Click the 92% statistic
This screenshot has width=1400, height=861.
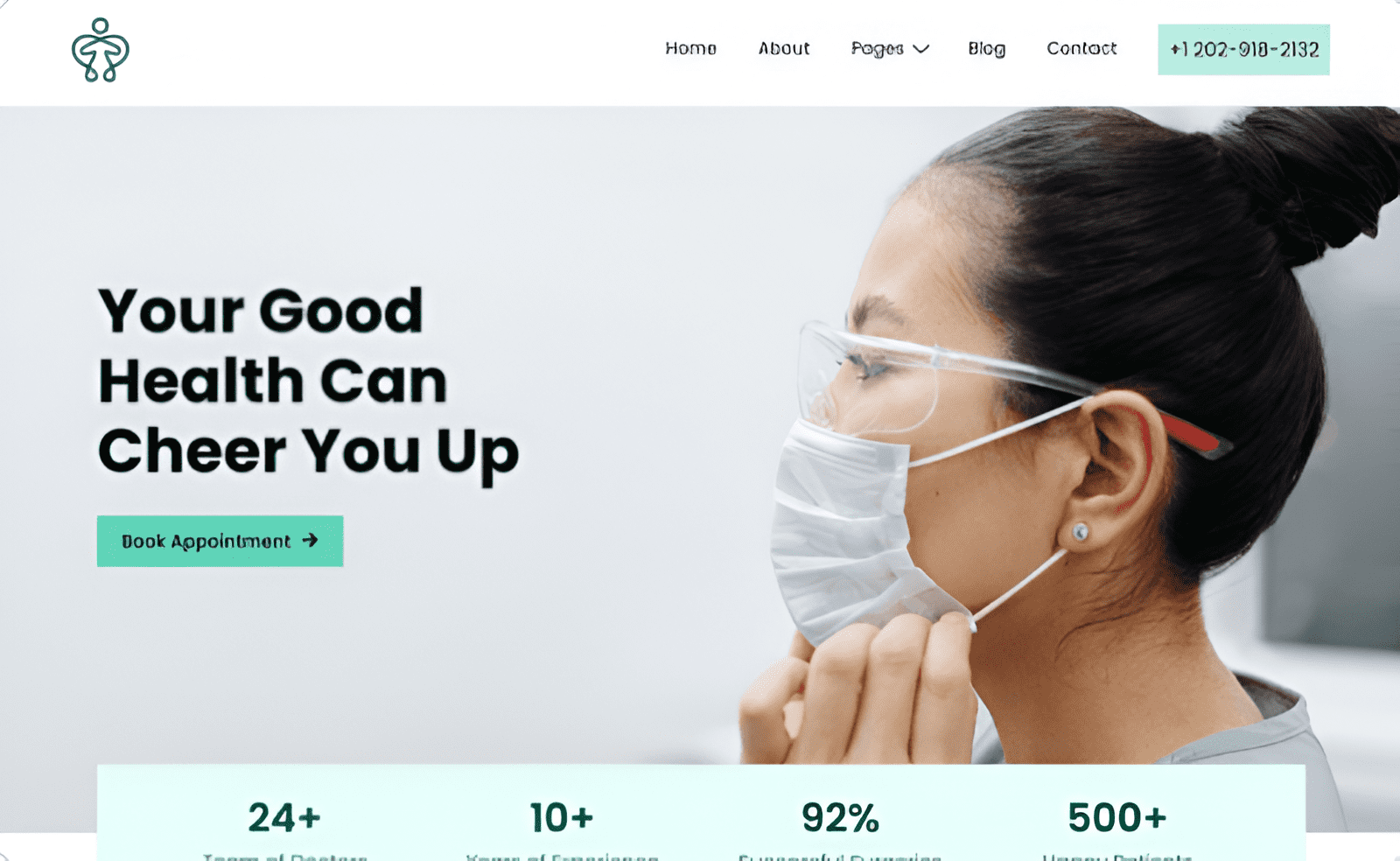click(x=840, y=818)
